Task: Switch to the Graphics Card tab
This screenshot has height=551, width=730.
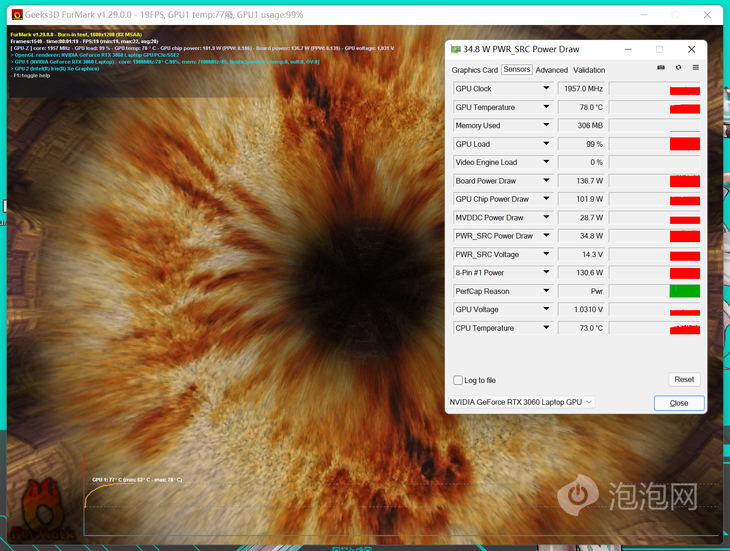Action: pos(474,70)
